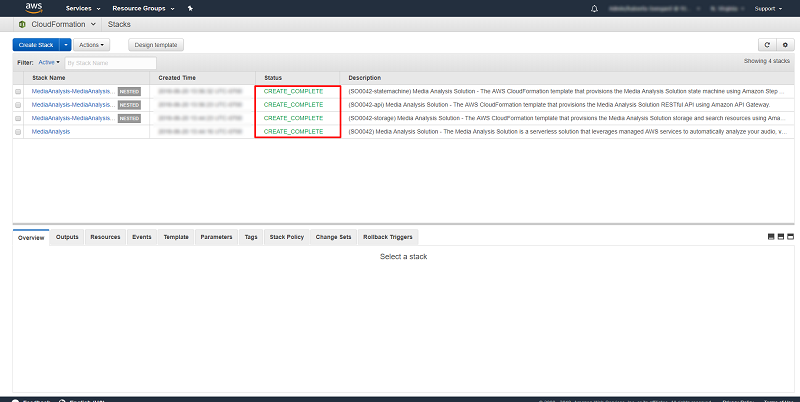Click the Showing 4 stacks text
This screenshot has width=800, height=402.
click(x=767, y=61)
